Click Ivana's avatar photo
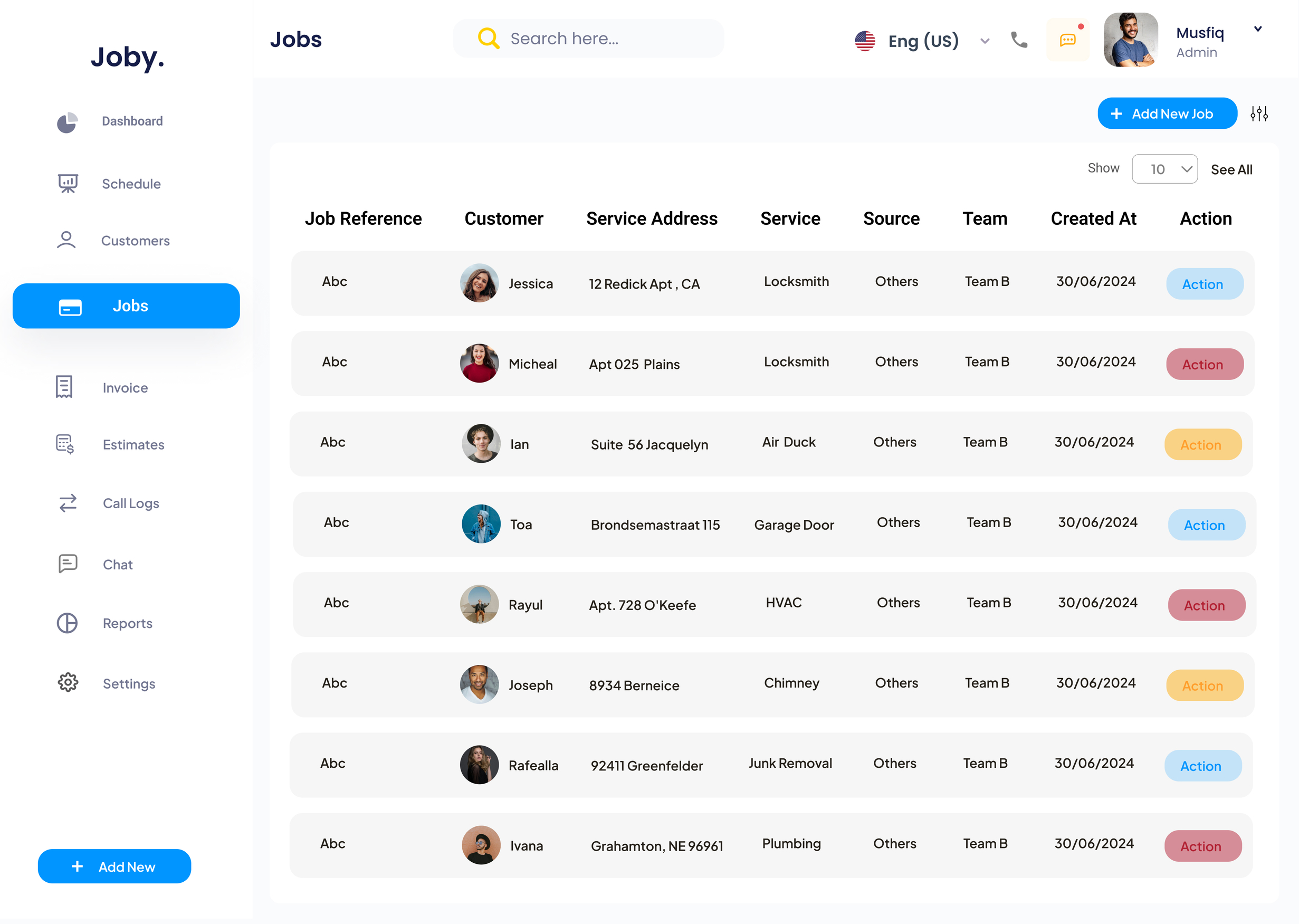Image resolution: width=1299 pixels, height=924 pixels. 481,845
